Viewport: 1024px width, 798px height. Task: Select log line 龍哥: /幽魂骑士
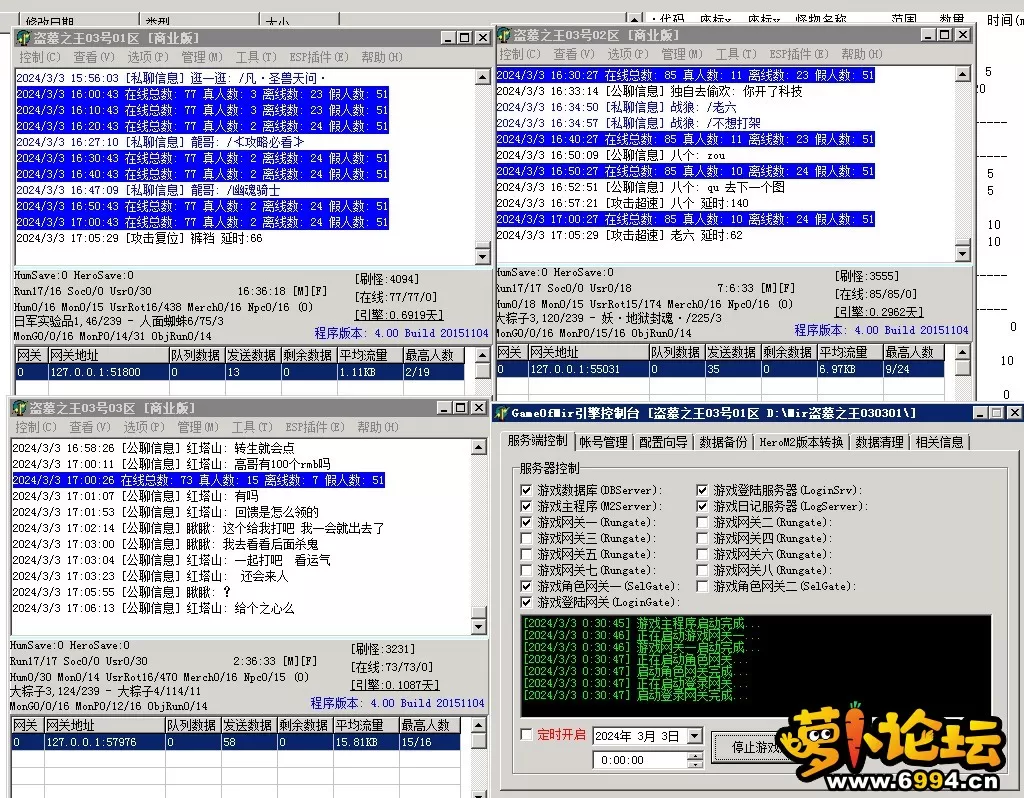[148, 190]
